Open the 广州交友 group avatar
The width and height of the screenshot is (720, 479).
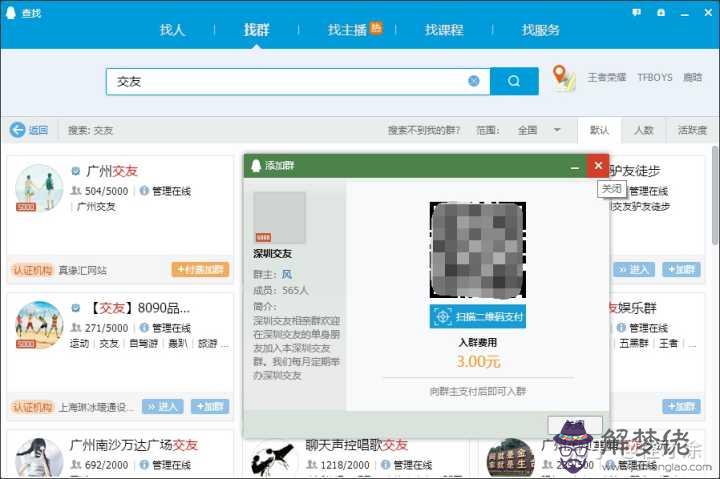coord(39,188)
